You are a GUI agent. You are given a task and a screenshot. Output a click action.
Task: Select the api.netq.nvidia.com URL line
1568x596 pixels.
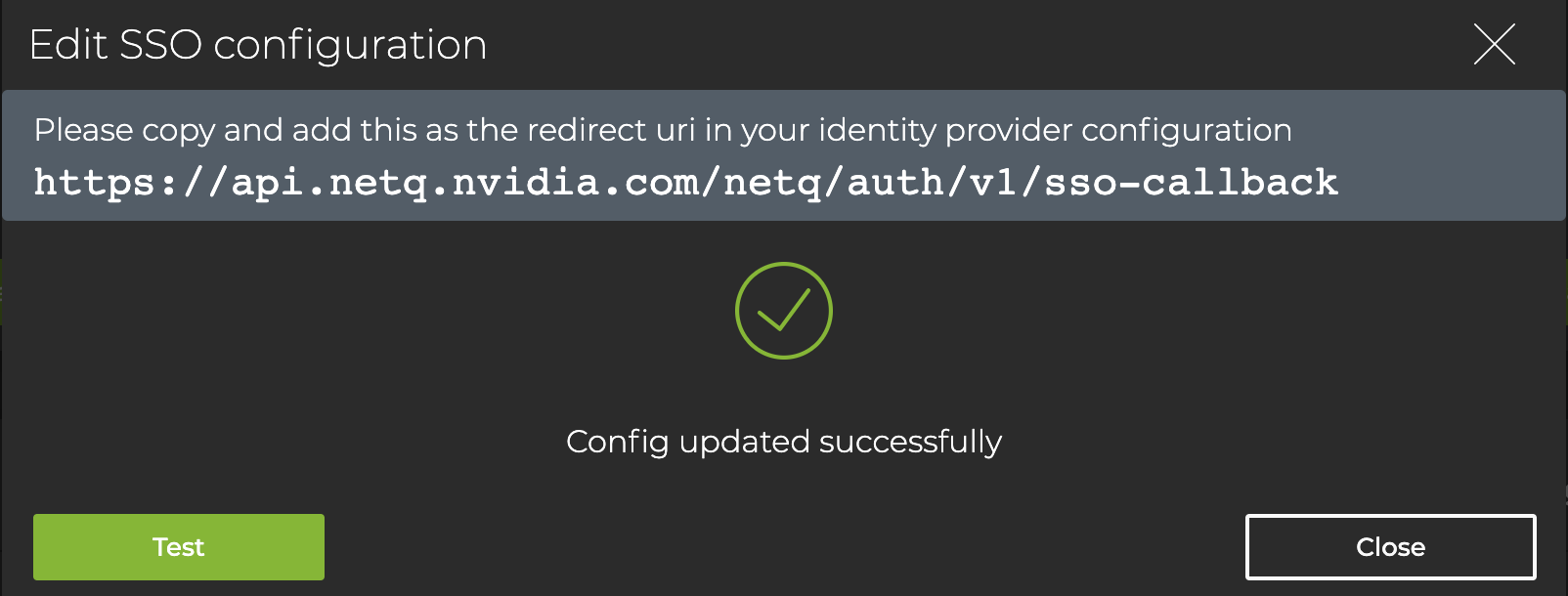685,183
